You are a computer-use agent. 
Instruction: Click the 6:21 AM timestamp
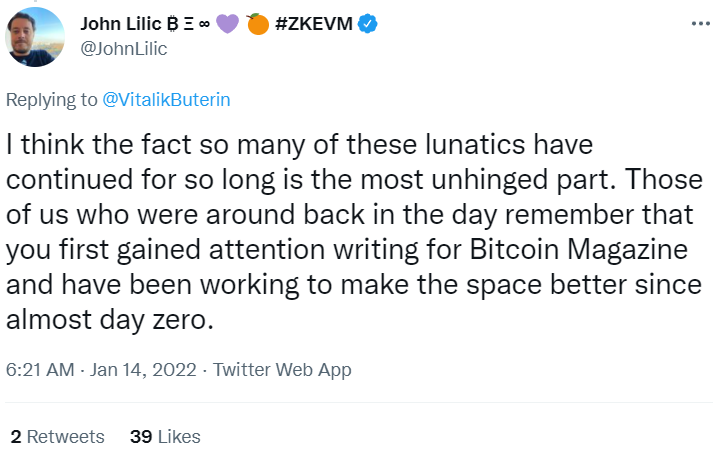pyautogui.click(x=40, y=370)
